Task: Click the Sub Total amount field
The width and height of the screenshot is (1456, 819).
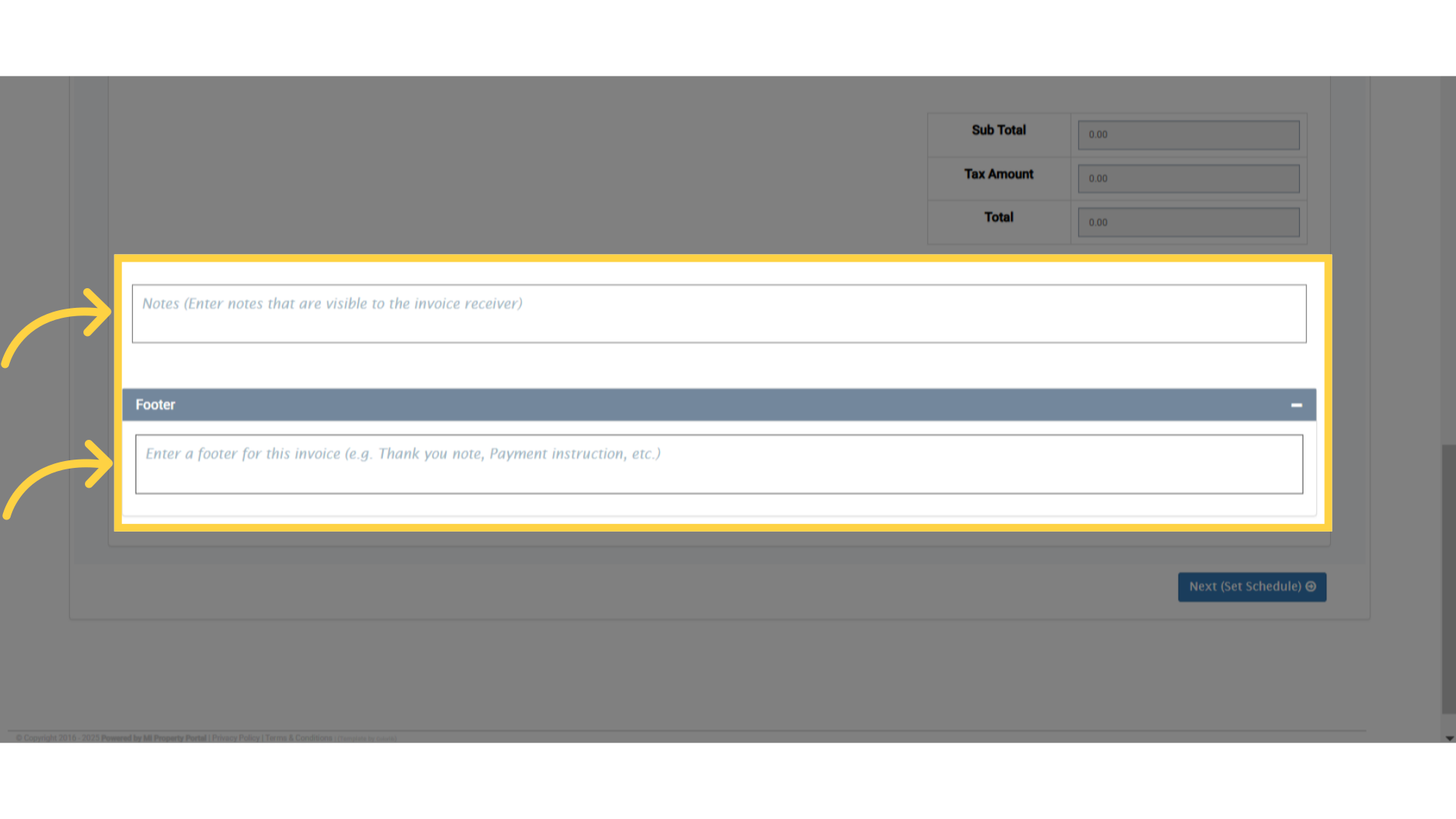Action: click(1188, 135)
